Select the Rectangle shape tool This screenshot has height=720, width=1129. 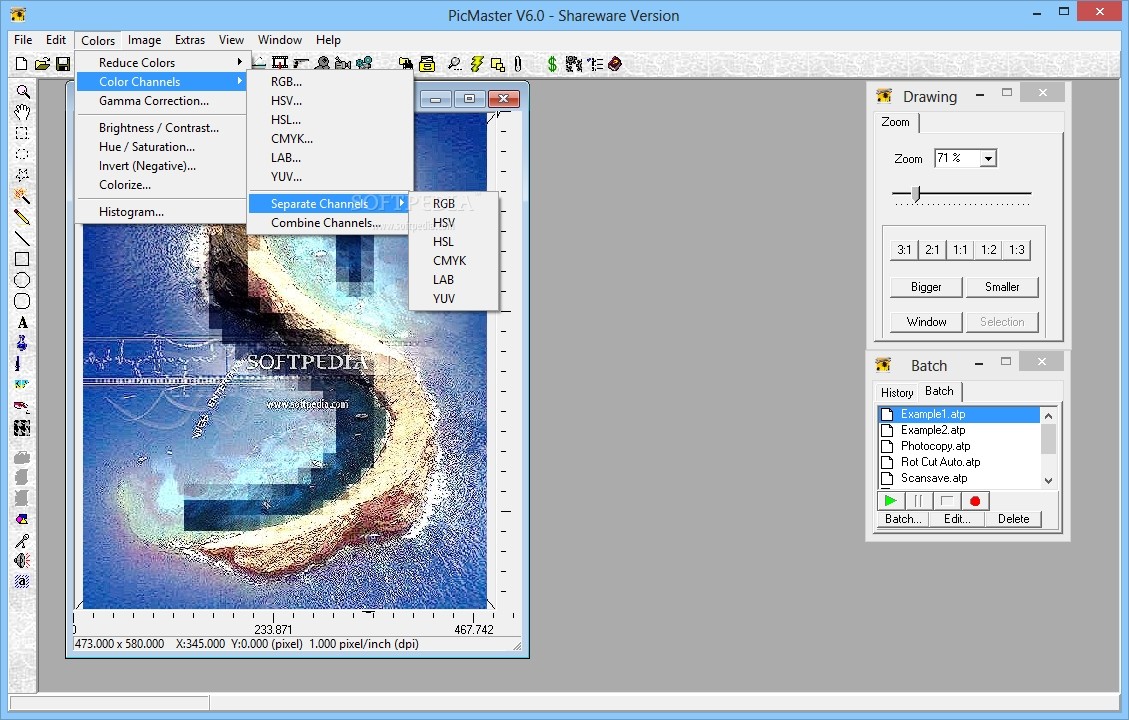pos(22,259)
